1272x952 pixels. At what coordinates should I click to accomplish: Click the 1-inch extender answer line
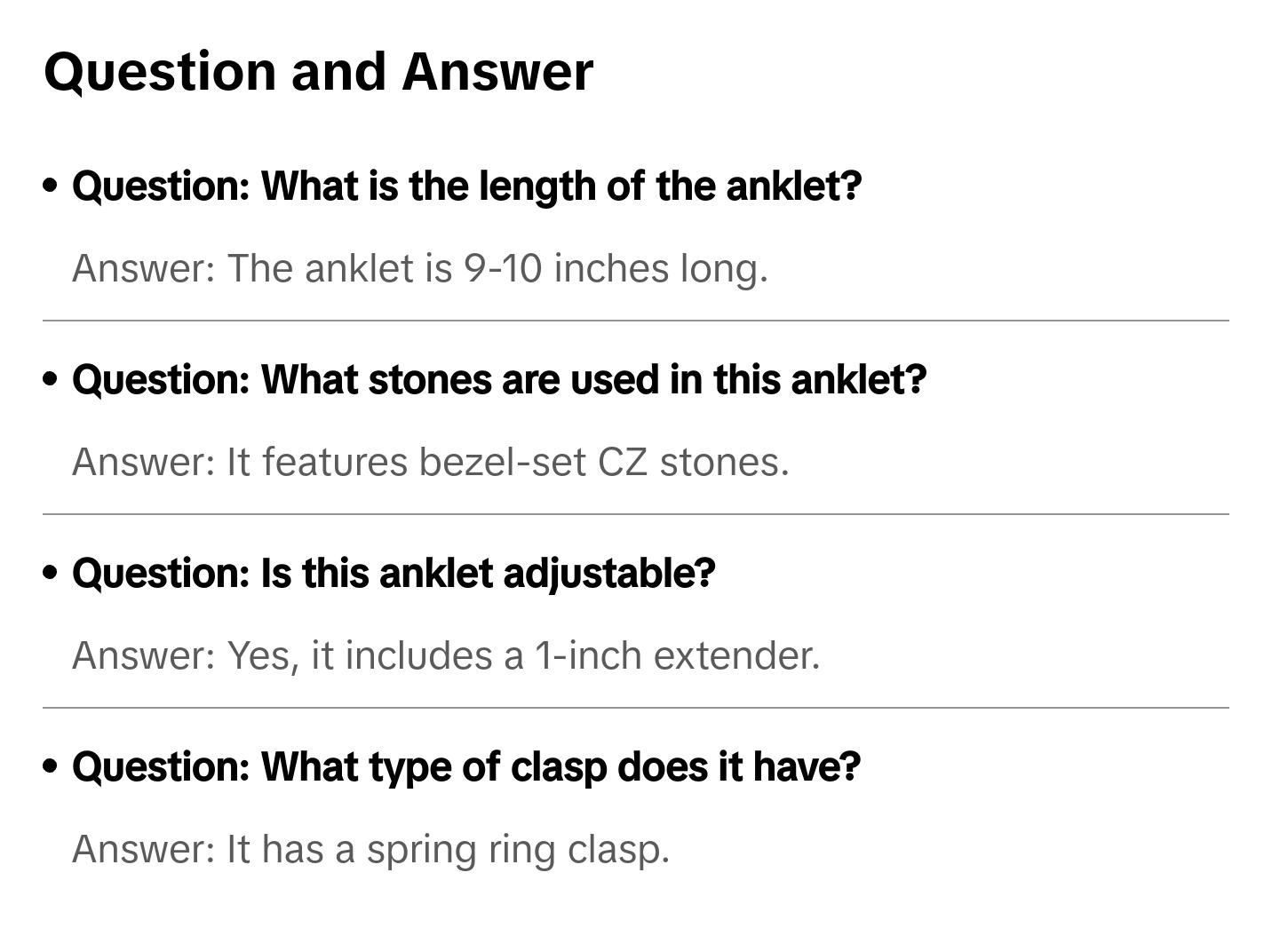click(x=445, y=655)
